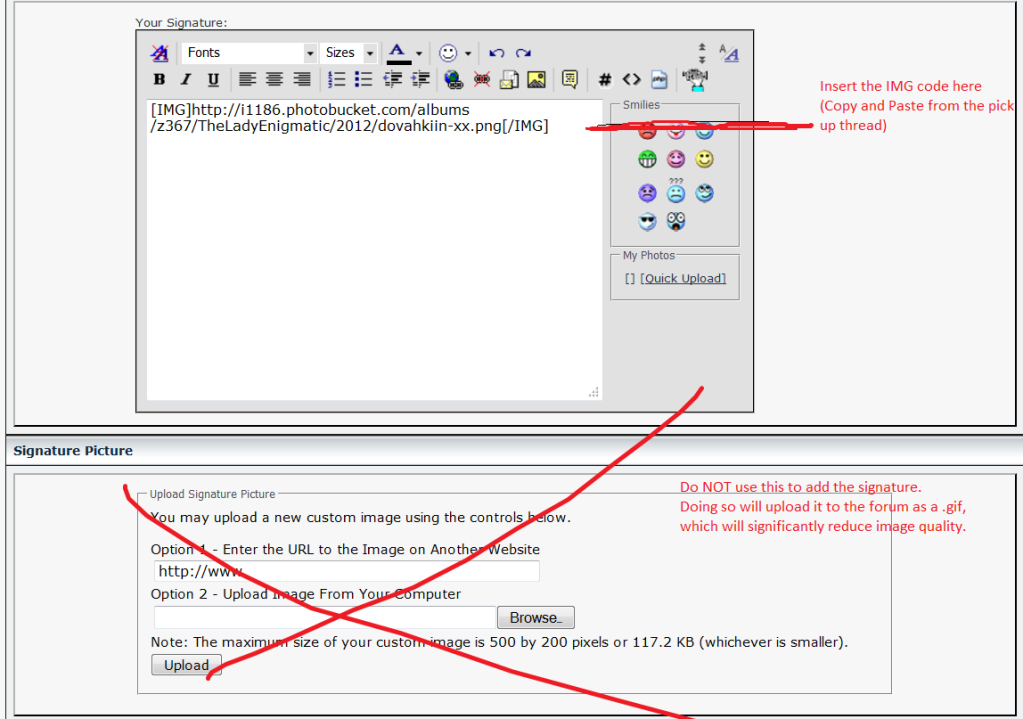Click the Wrap QUOTE tags icon
The width and height of the screenshot is (1023, 719).
point(569,79)
